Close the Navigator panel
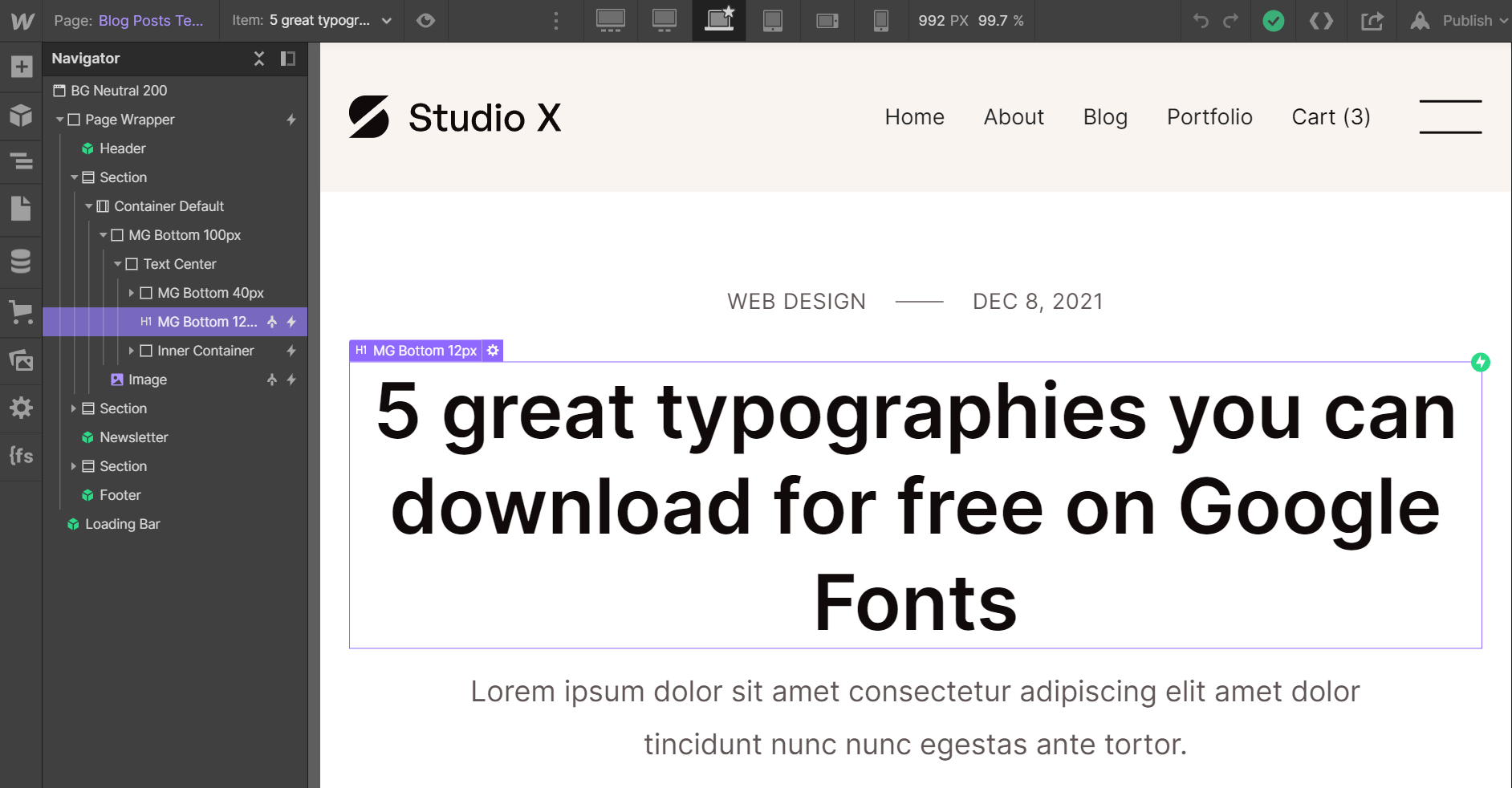Viewport: 1512px width, 788px height. pyautogui.click(x=259, y=59)
